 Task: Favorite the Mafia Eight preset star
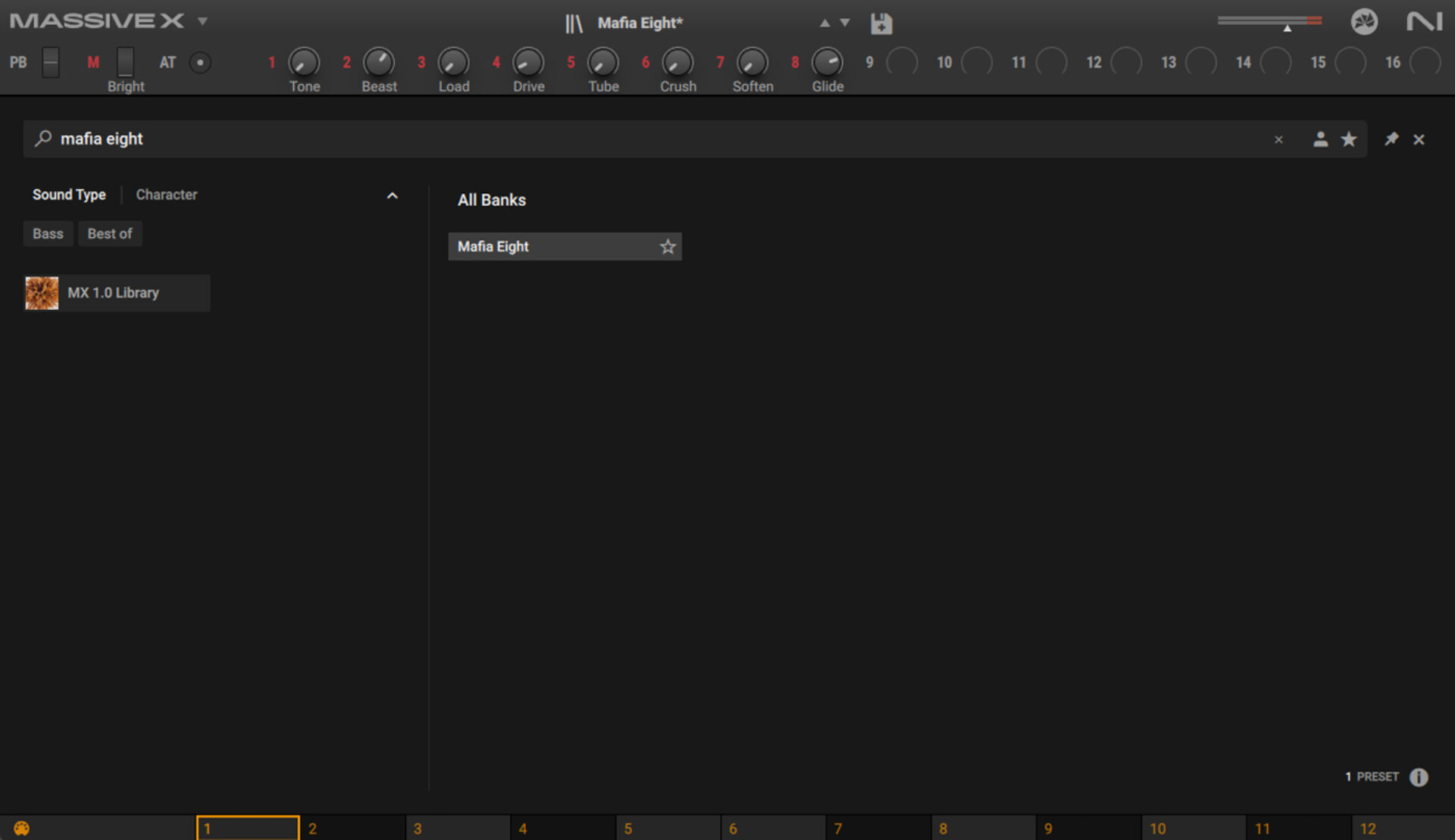pyautogui.click(x=667, y=247)
